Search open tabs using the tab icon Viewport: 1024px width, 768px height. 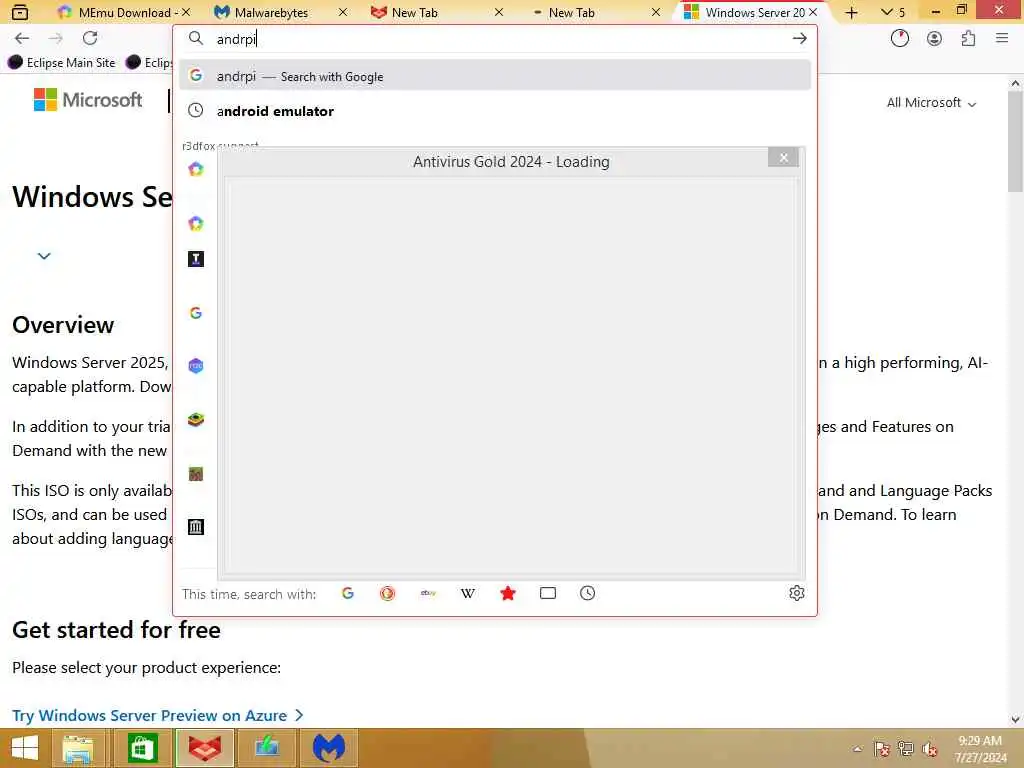click(548, 593)
